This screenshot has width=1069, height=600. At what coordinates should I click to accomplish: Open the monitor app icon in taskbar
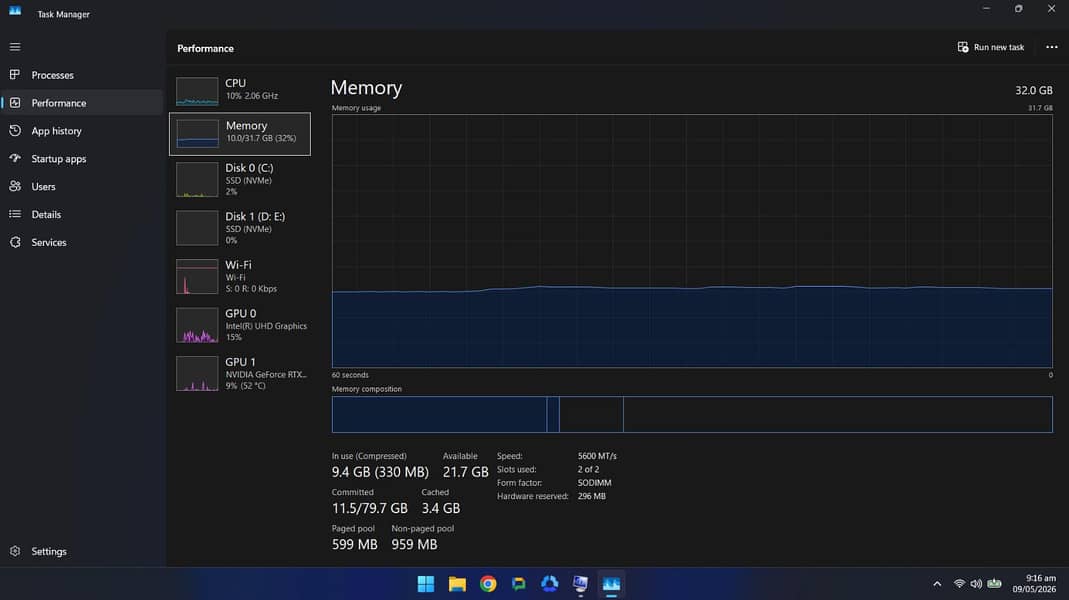coord(580,584)
